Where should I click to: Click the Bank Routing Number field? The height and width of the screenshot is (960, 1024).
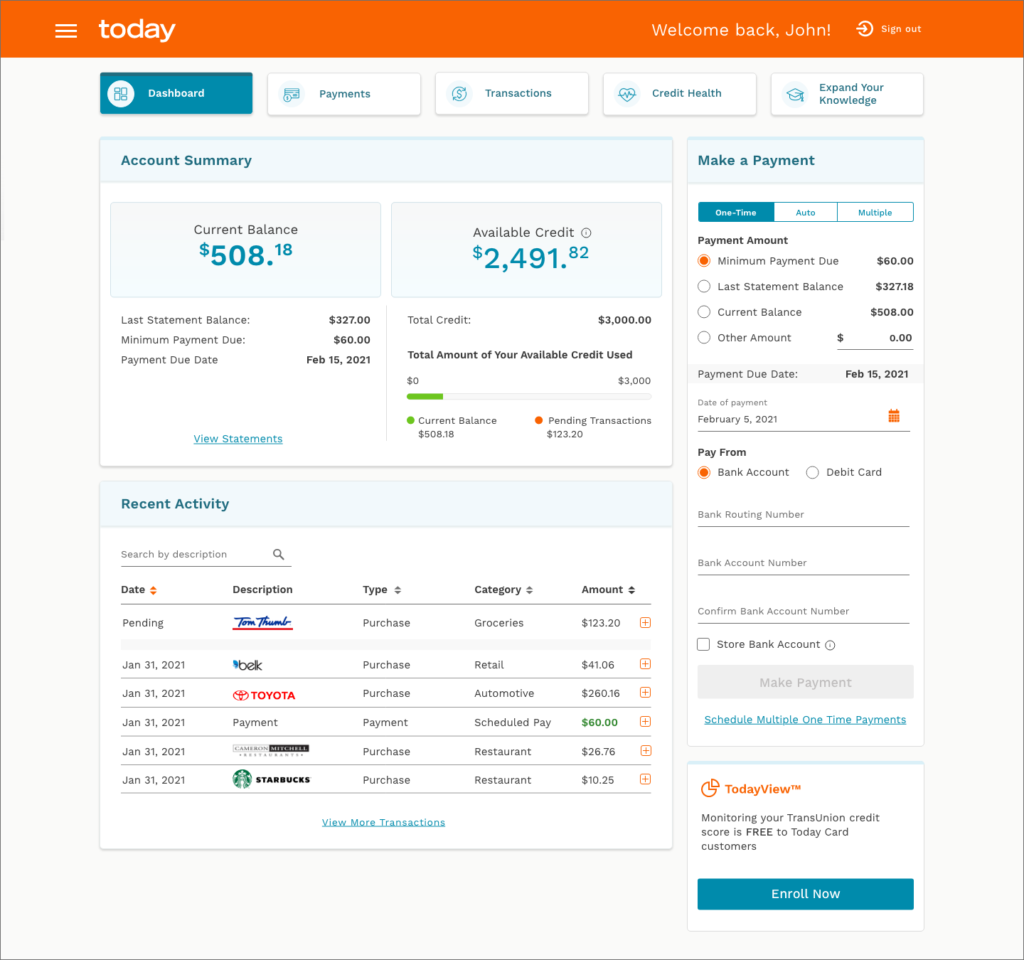pos(803,515)
